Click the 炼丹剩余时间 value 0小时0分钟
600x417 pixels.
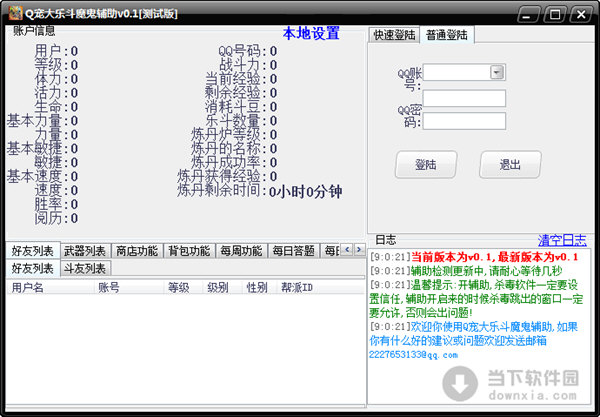click(305, 192)
